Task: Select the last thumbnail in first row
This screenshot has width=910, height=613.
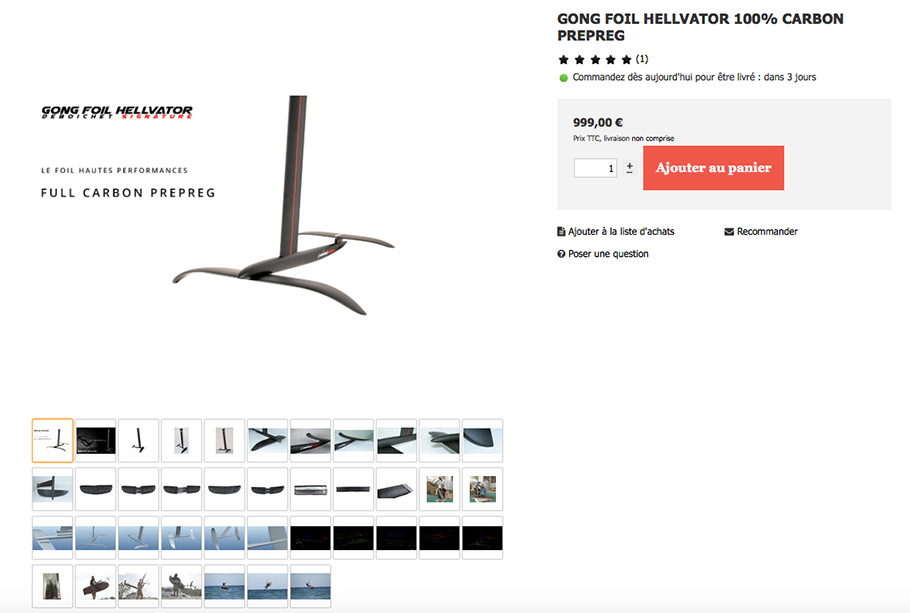Action: pos(482,441)
